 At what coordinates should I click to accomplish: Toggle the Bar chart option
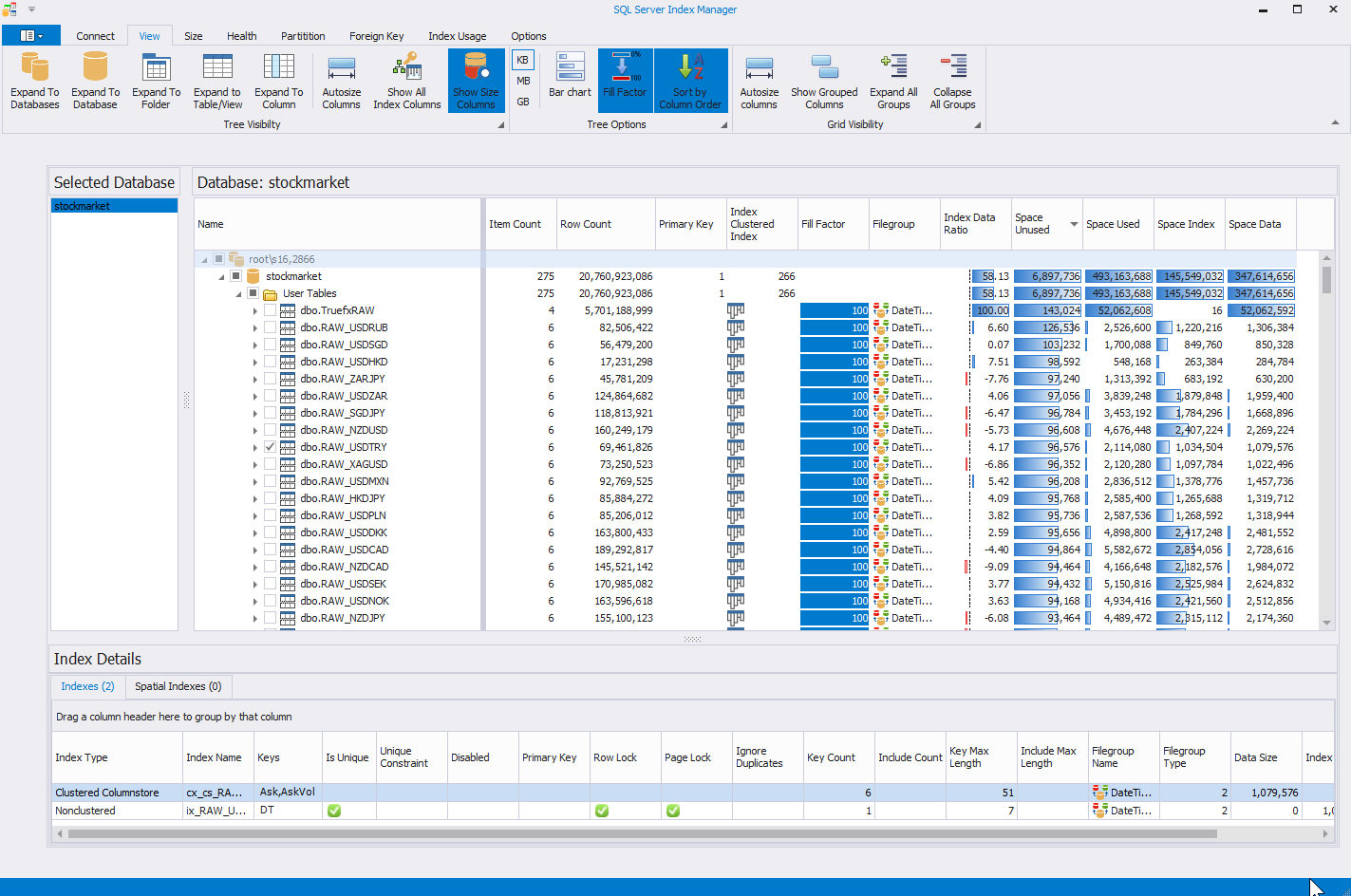570,75
